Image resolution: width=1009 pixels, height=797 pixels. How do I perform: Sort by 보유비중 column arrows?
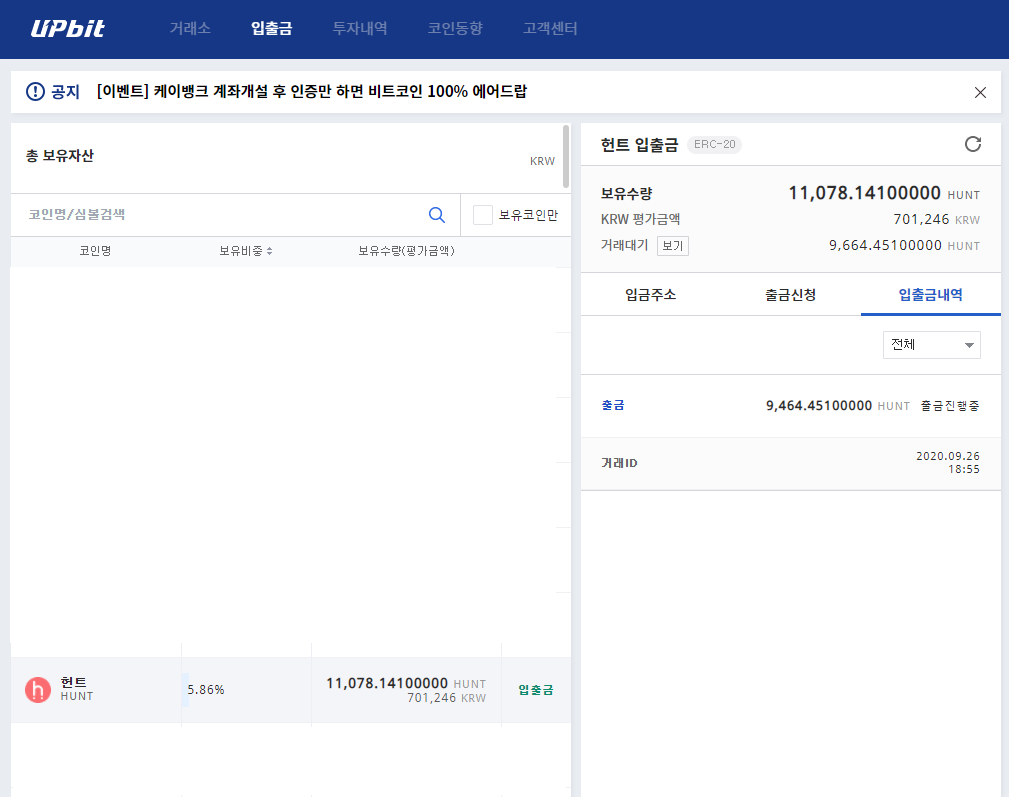tap(270, 252)
